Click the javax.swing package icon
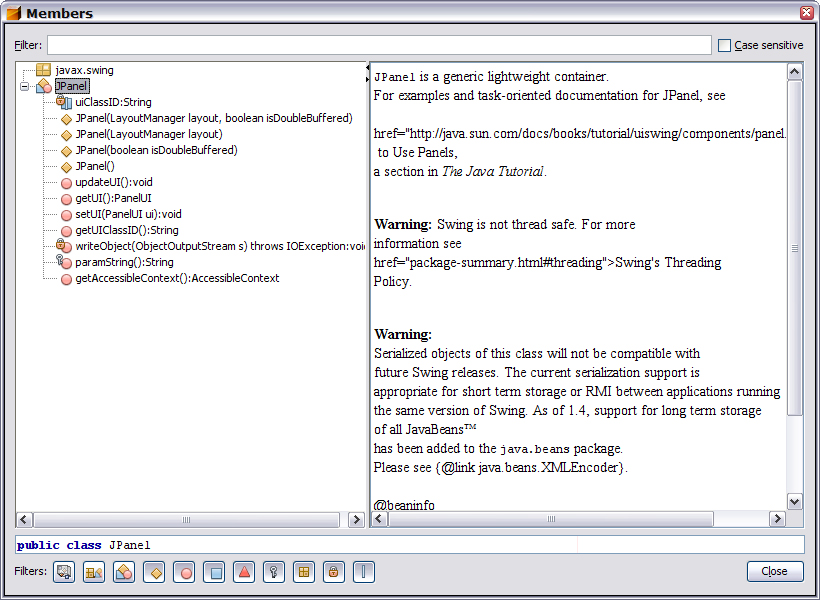The height and width of the screenshot is (600, 820). (x=43, y=70)
